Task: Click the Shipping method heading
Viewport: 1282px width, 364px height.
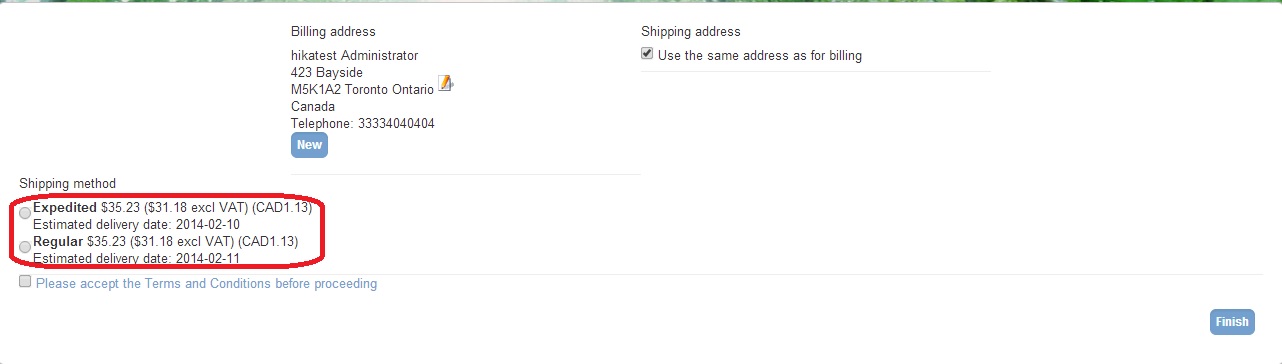Action: click(67, 183)
